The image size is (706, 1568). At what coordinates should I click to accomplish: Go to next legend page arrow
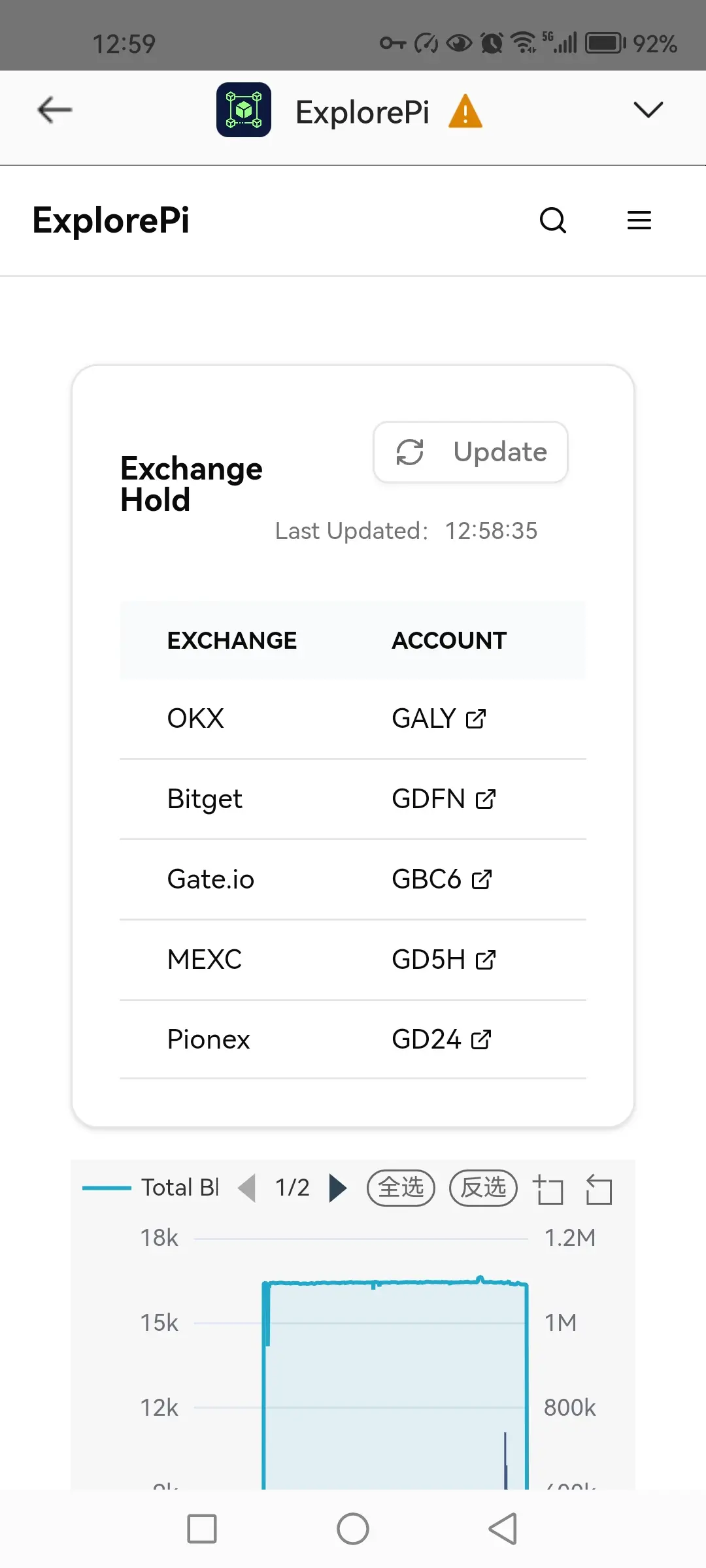tap(337, 1188)
